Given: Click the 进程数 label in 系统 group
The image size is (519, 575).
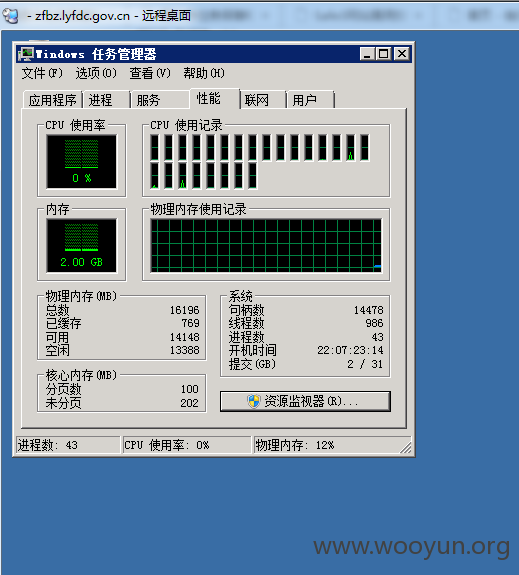Looking at the screenshot, I should [246, 337].
